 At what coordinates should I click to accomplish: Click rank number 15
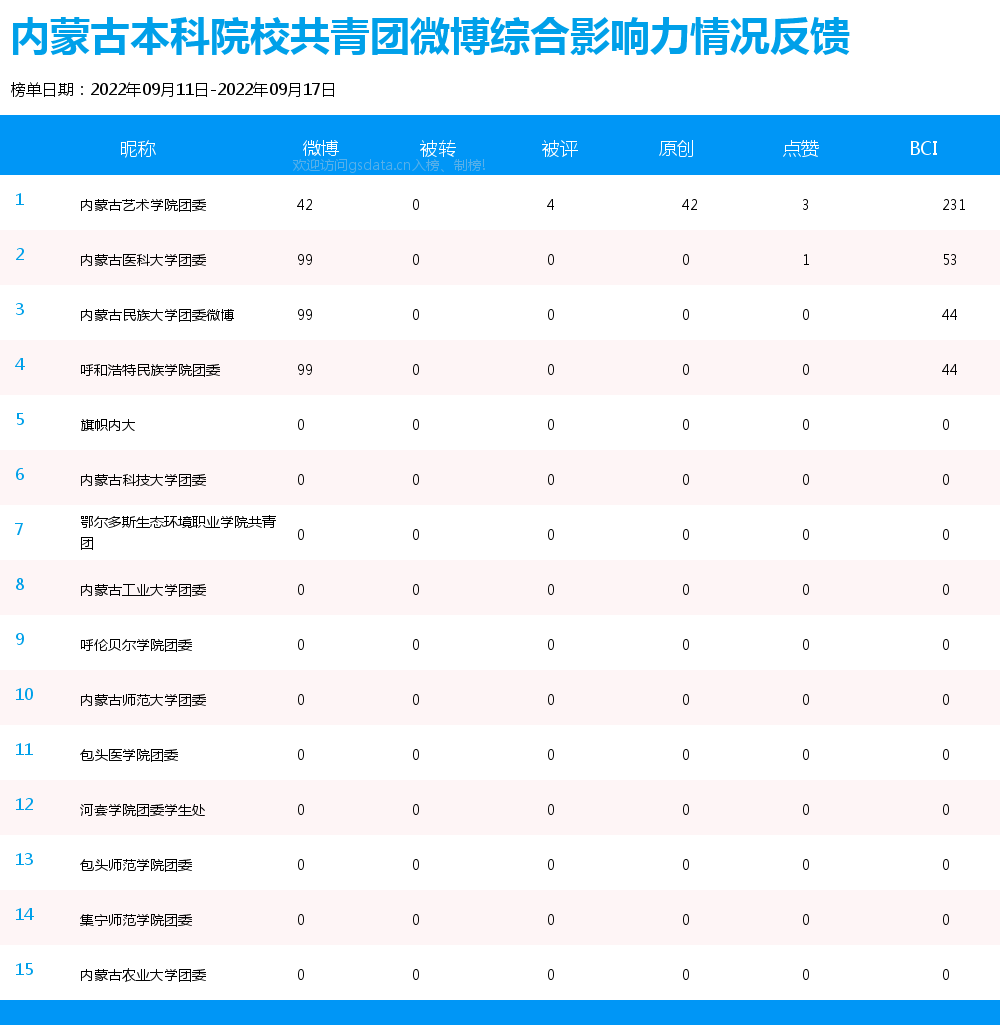(x=24, y=969)
